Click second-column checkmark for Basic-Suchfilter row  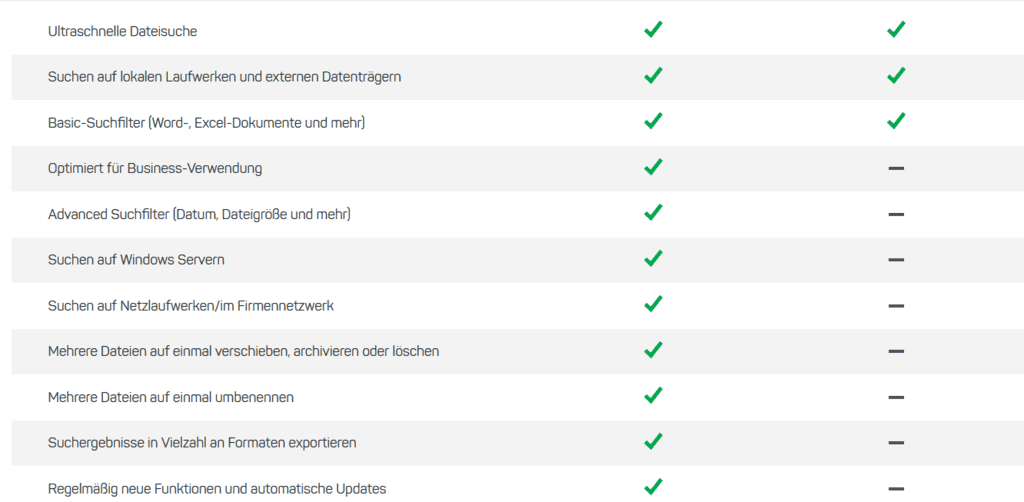coord(896,121)
